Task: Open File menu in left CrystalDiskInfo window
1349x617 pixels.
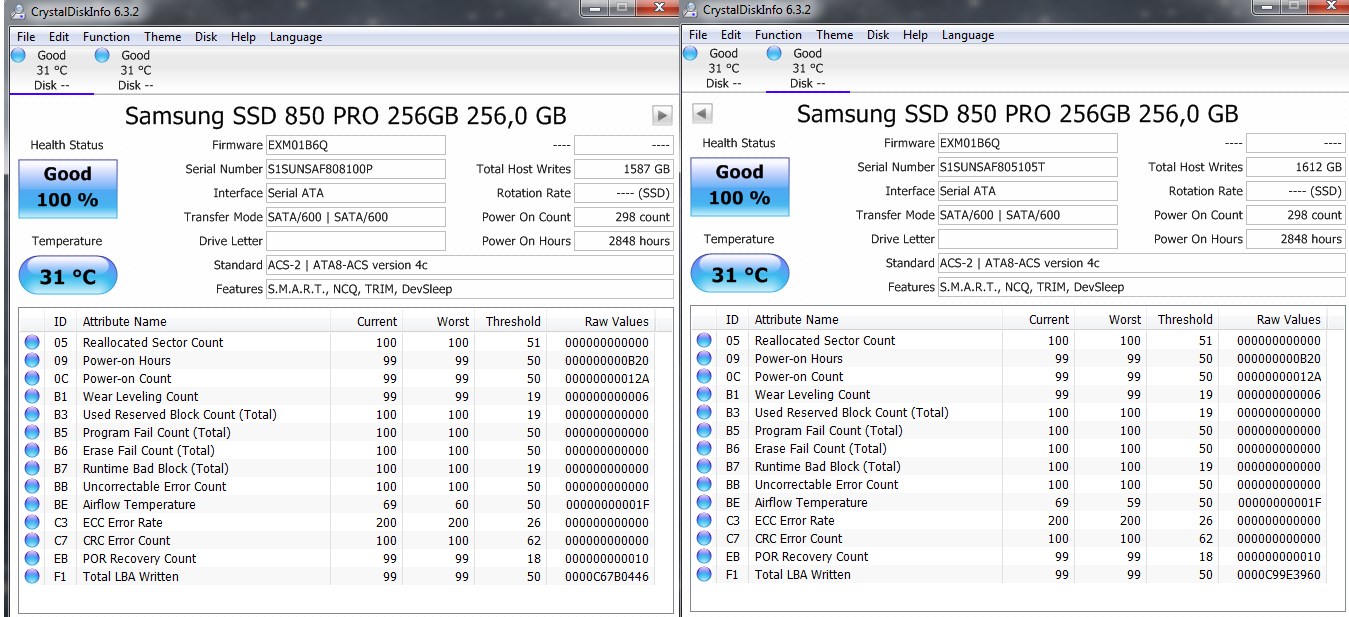Action: click(x=26, y=37)
